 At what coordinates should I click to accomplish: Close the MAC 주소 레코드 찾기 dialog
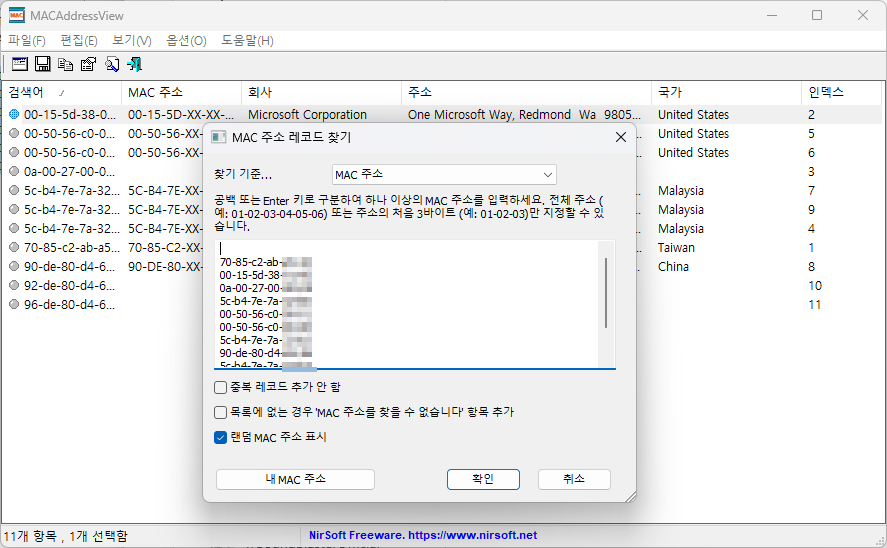[x=621, y=137]
